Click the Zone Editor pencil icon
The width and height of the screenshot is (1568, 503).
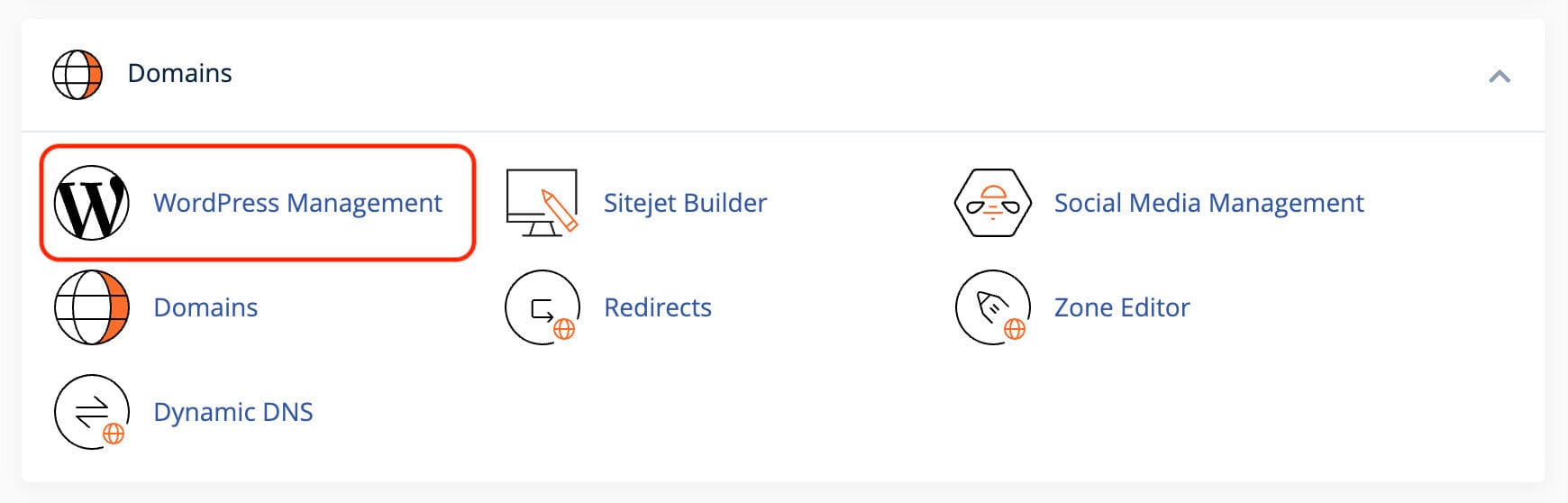tap(992, 307)
